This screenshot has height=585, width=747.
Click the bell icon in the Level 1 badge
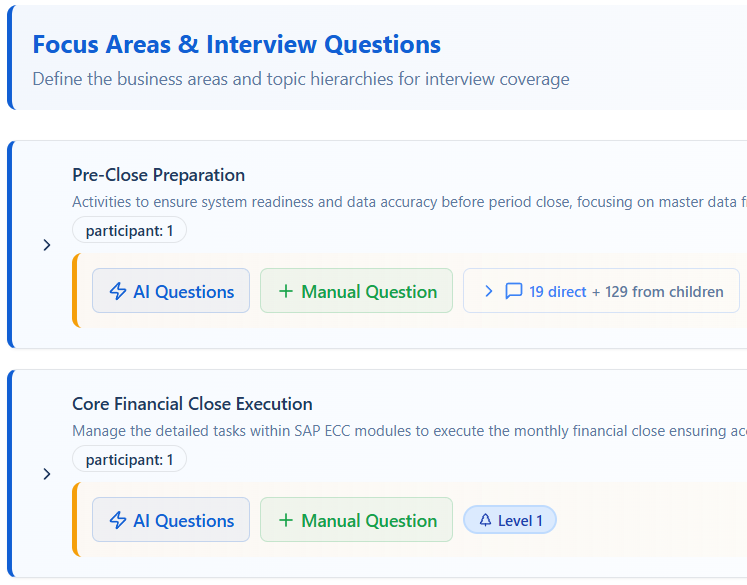486,521
